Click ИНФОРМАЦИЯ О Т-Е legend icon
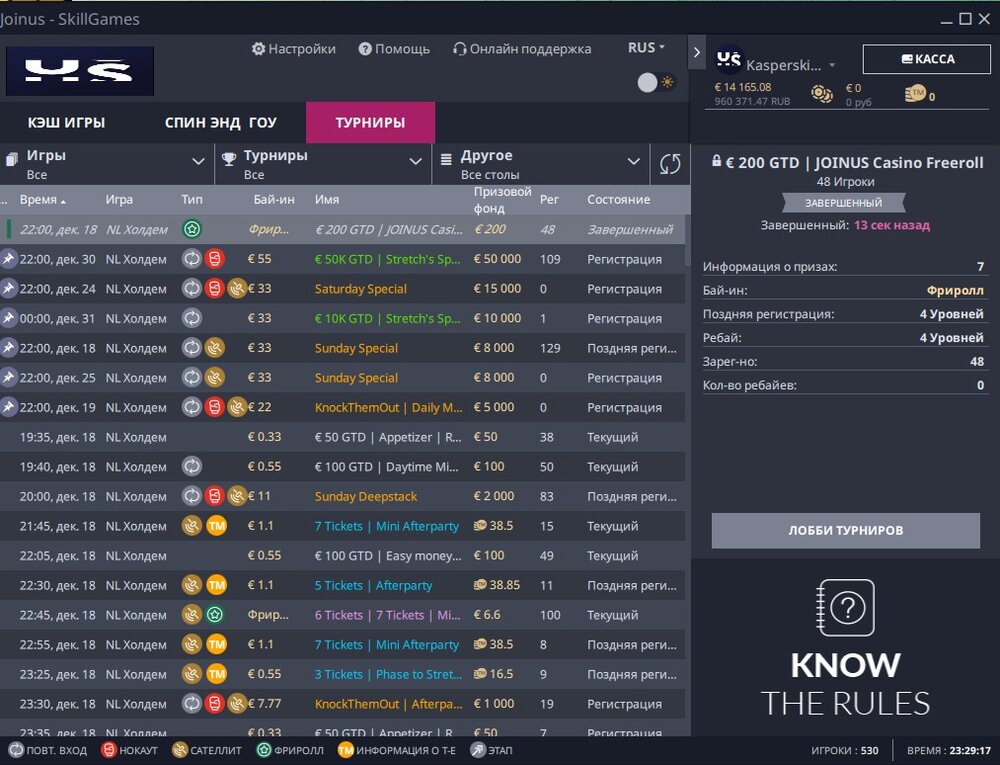This screenshot has height=765, width=1000. [x=346, y=750]
